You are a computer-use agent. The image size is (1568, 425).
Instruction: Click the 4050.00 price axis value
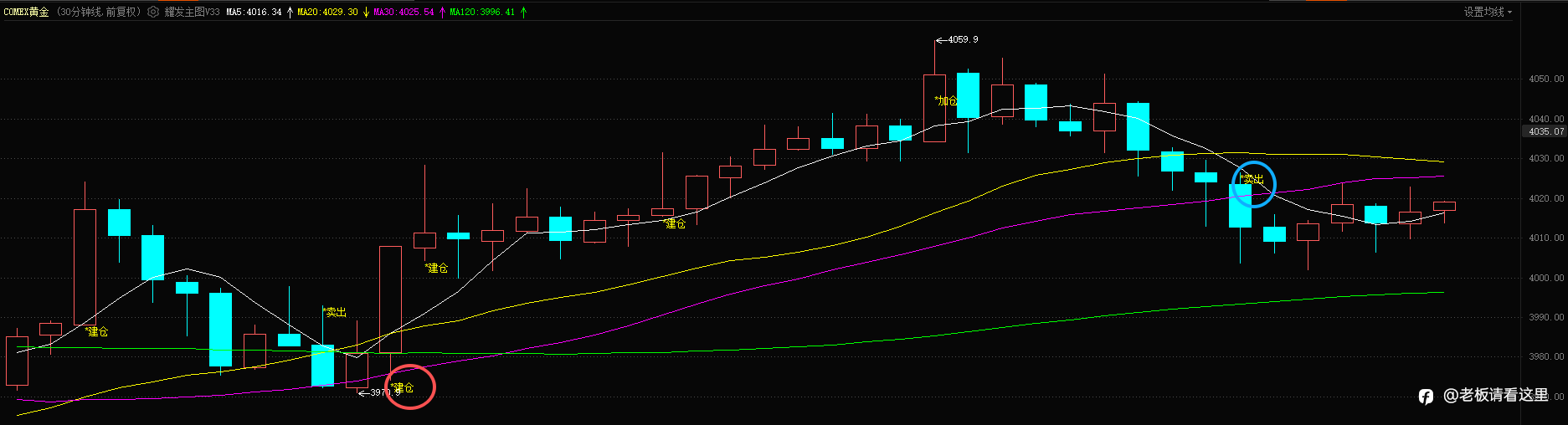pyautogui.click(x=1546, y=79)
